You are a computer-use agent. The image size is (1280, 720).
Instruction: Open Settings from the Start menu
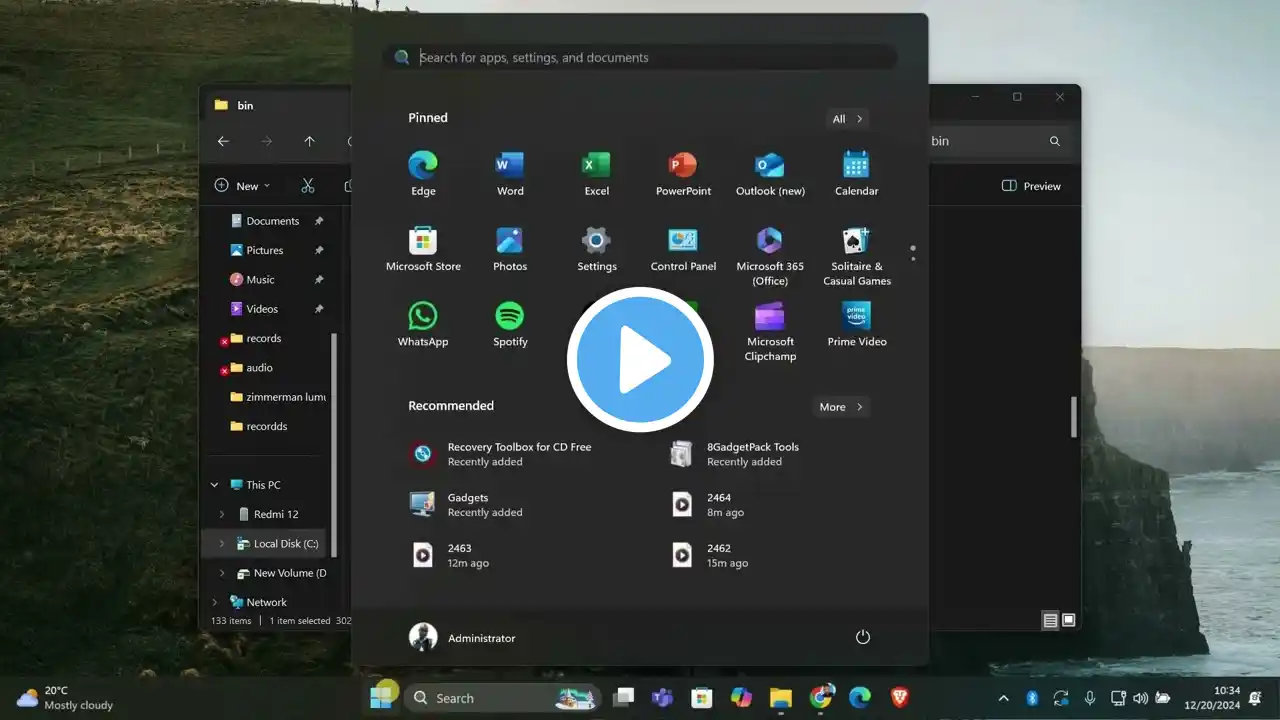click(597, 249)
